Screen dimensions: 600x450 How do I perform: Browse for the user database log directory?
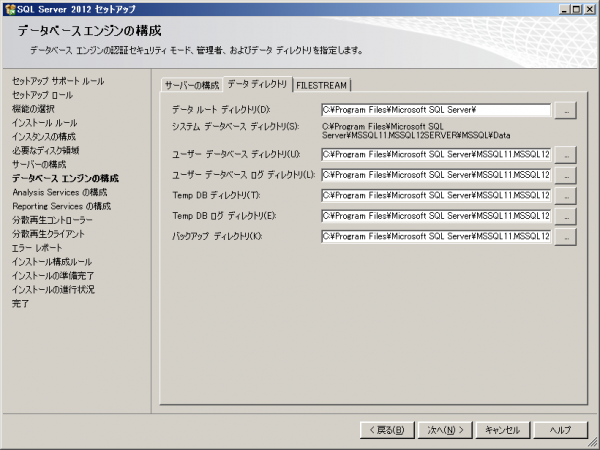566,176
